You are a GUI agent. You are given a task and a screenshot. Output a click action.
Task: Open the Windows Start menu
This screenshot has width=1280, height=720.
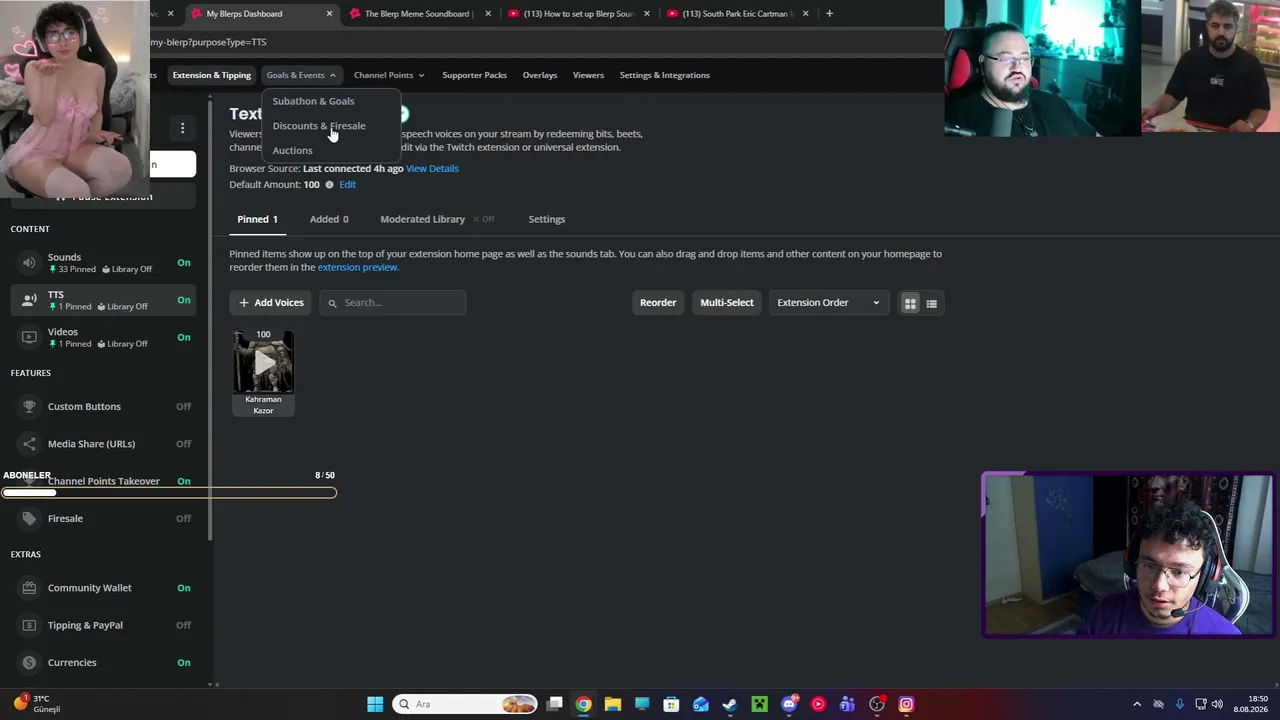coord(375,704)
